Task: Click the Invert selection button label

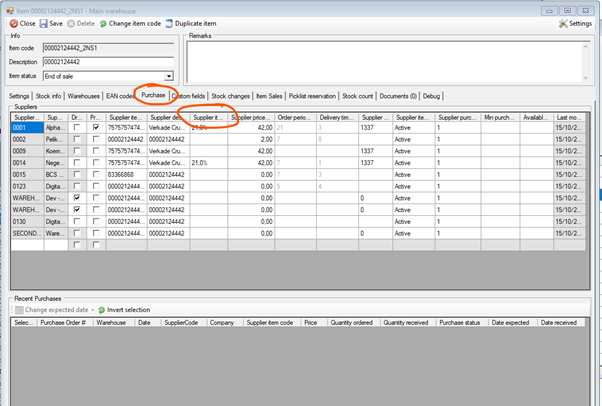Action: tap(128, 310)
